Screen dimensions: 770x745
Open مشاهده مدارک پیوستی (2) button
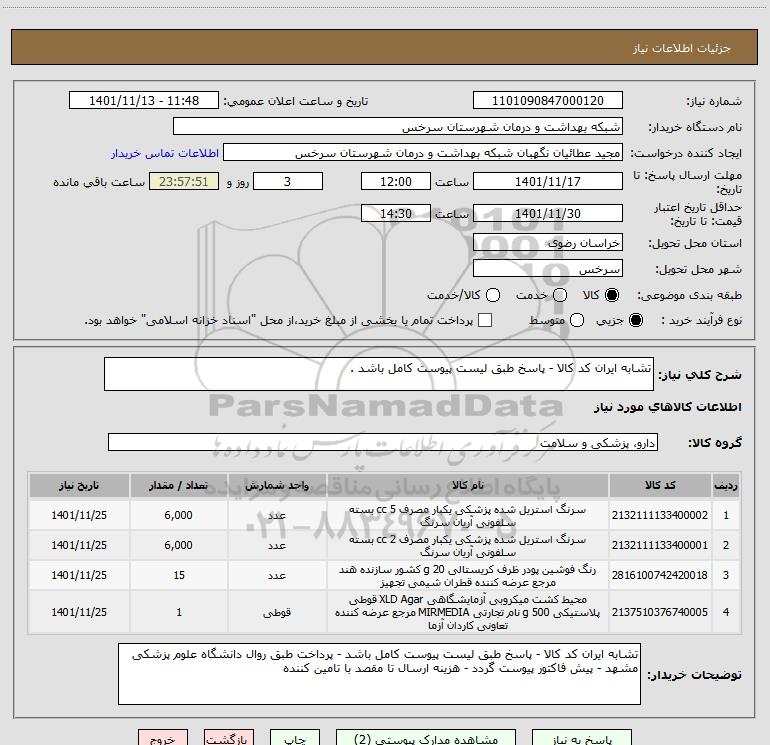tap(426, 738)
